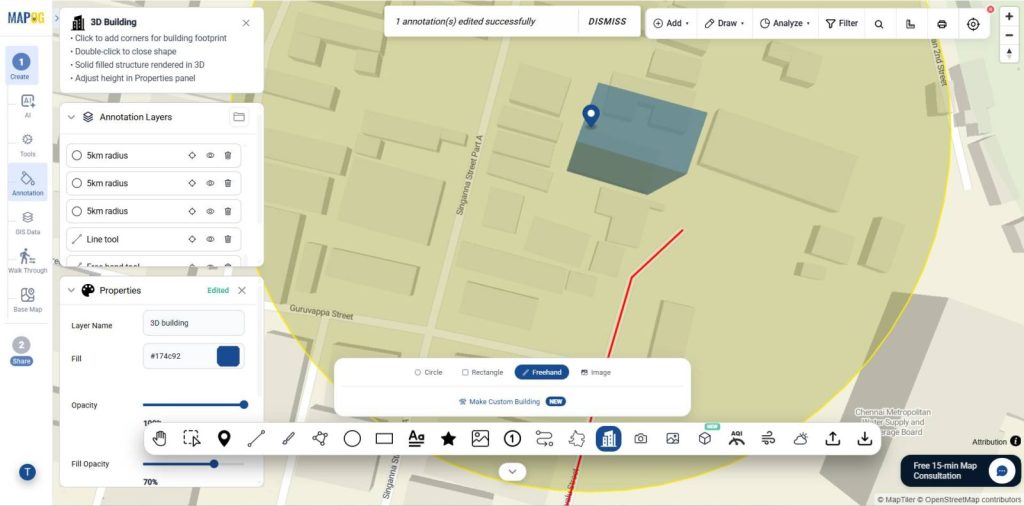This screenshot has width=1024, height=506.
Task: Select the route path tool
Action: pyautogui.click(x=544, y=439)
